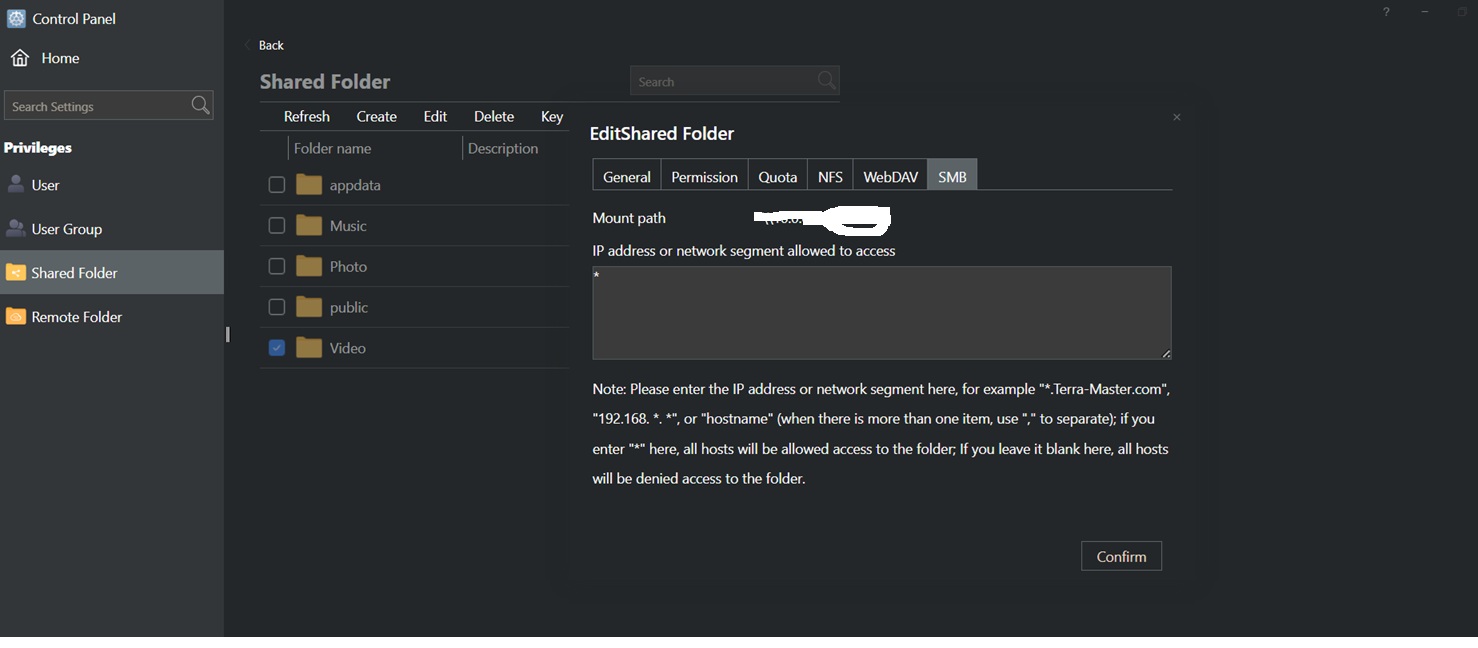Focus the Shared Folder search field

click(x=734, y=81)
